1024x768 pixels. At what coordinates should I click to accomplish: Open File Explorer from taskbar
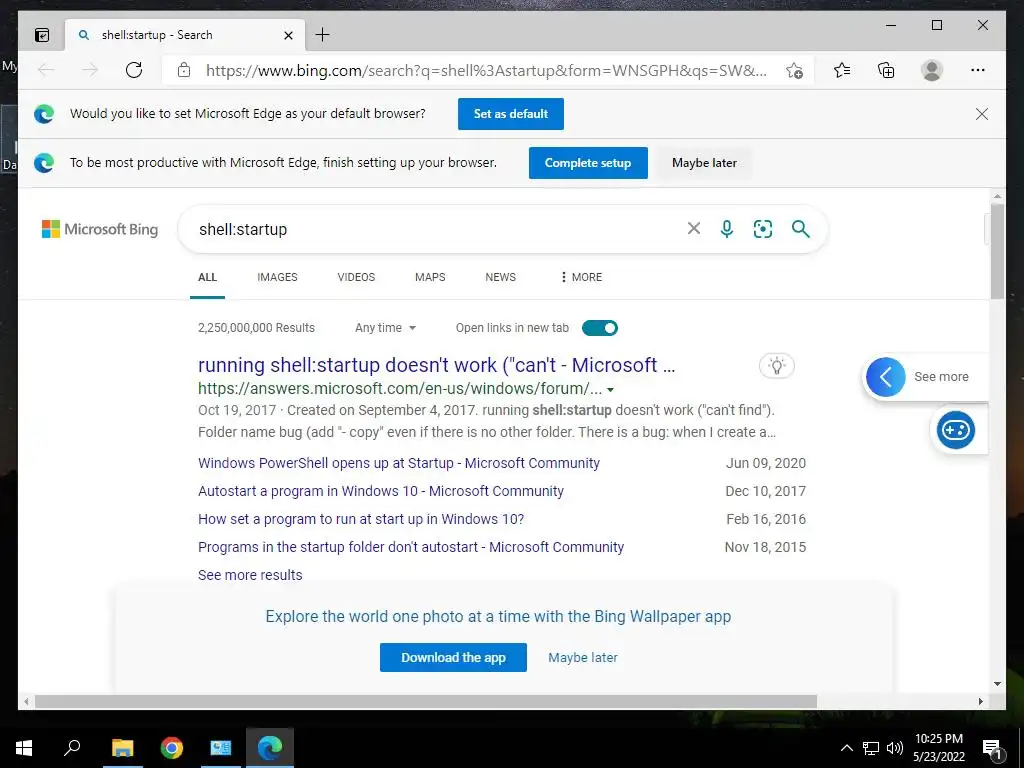(x=122, y=748)
